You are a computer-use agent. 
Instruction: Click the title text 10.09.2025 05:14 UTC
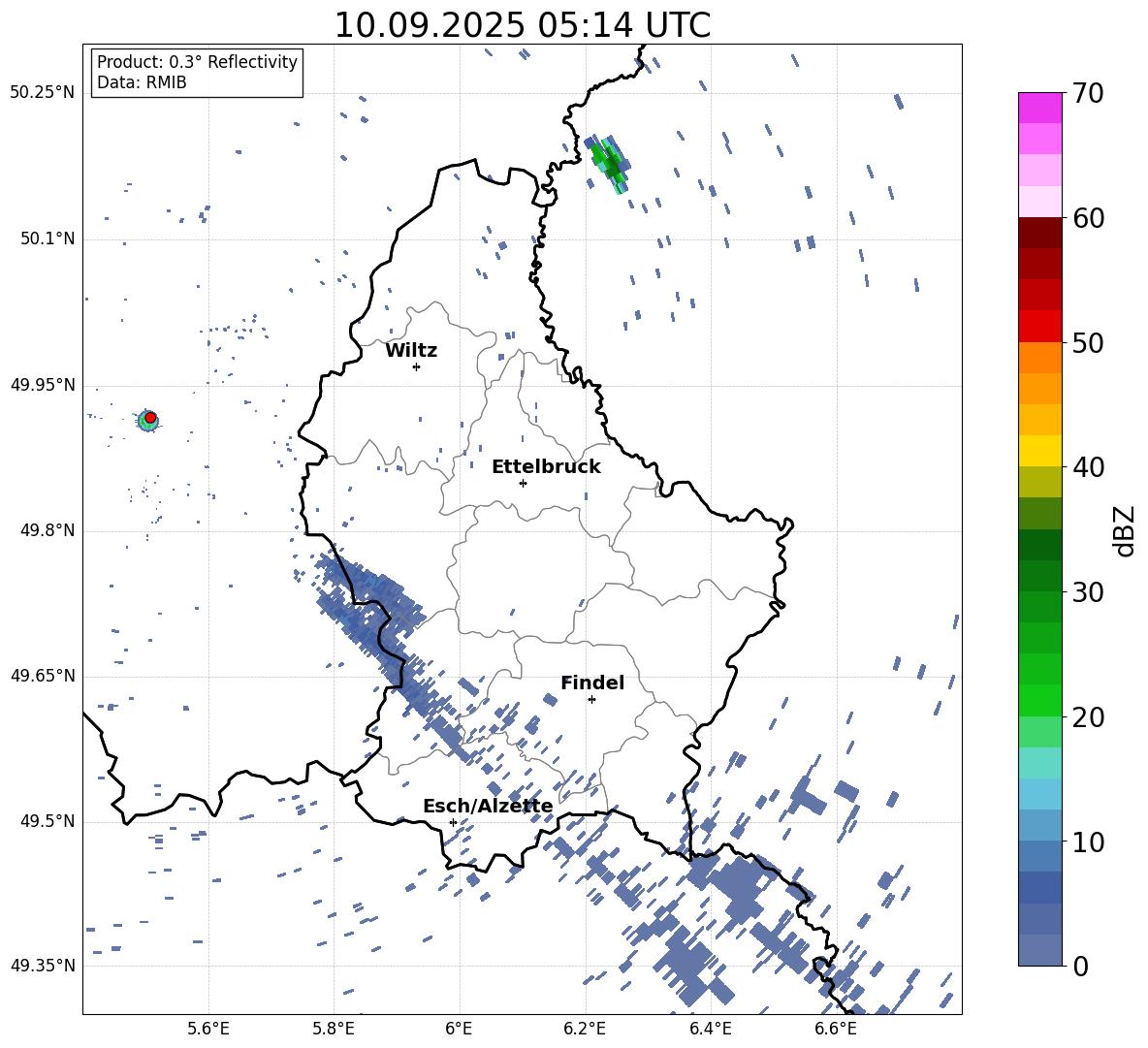522,25
